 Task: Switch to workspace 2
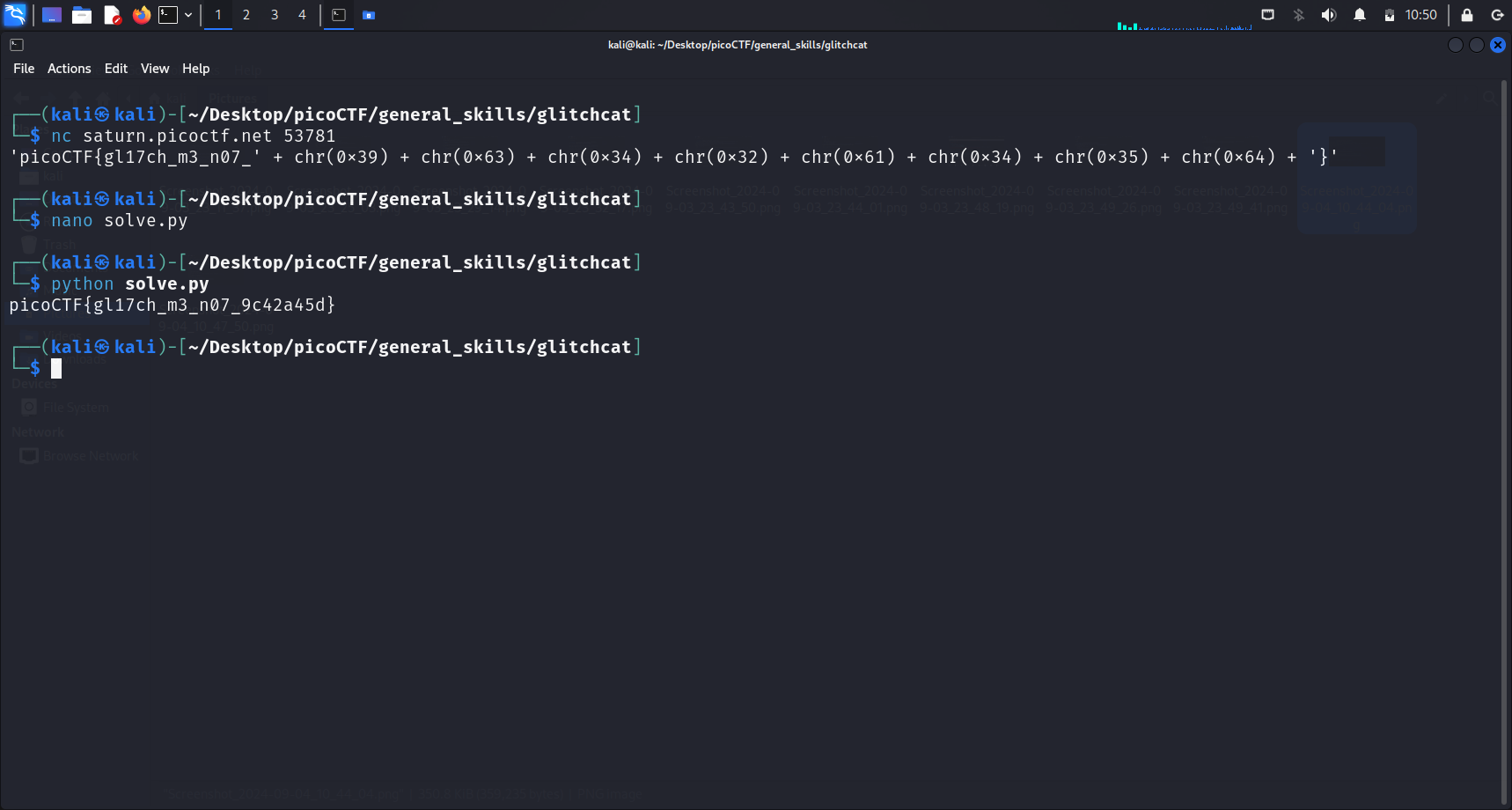coord(246,15)
